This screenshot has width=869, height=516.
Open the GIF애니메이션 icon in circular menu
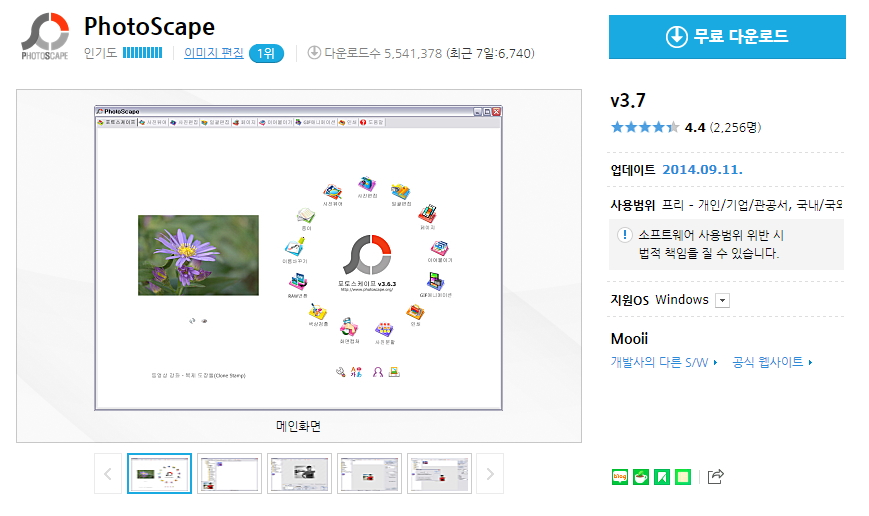tap(436, 282)
